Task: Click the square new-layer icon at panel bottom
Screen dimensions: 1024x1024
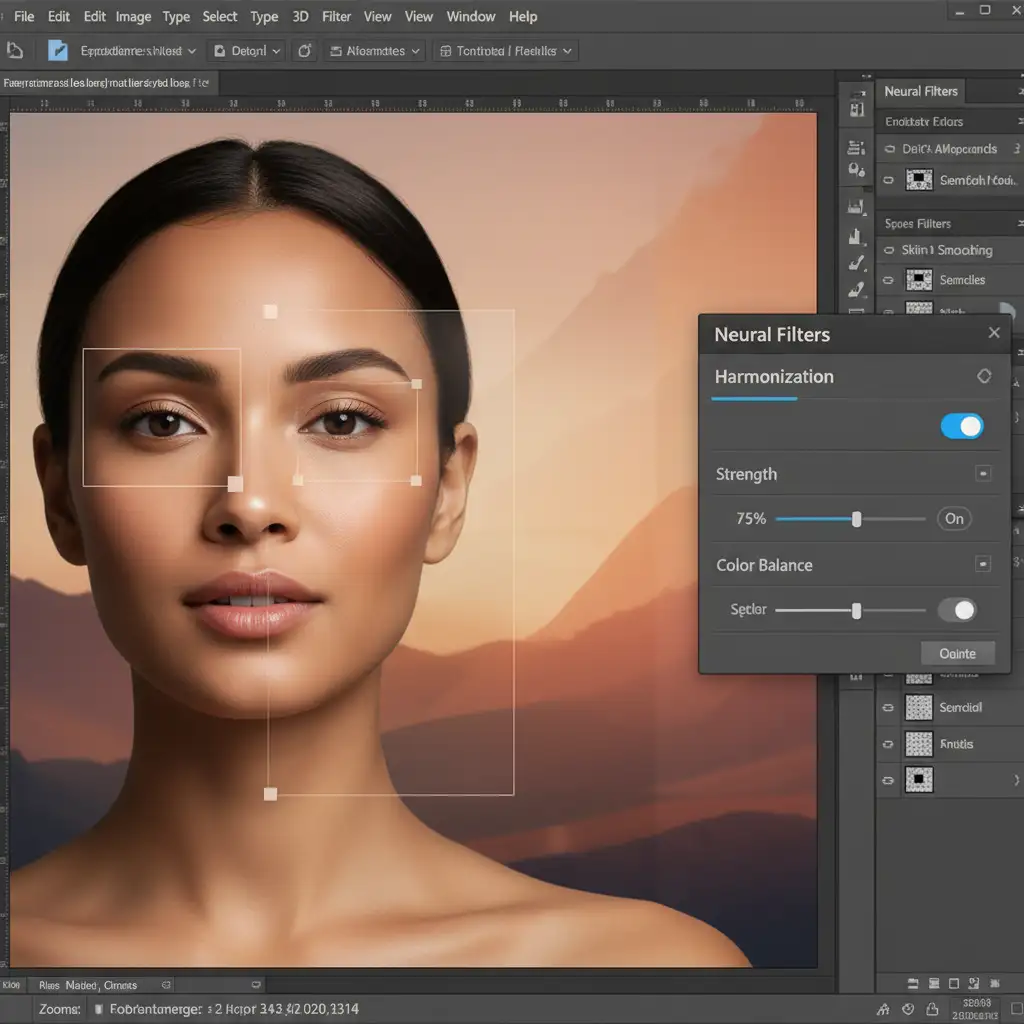Action: pyautogui.click(x=953, y=981)
